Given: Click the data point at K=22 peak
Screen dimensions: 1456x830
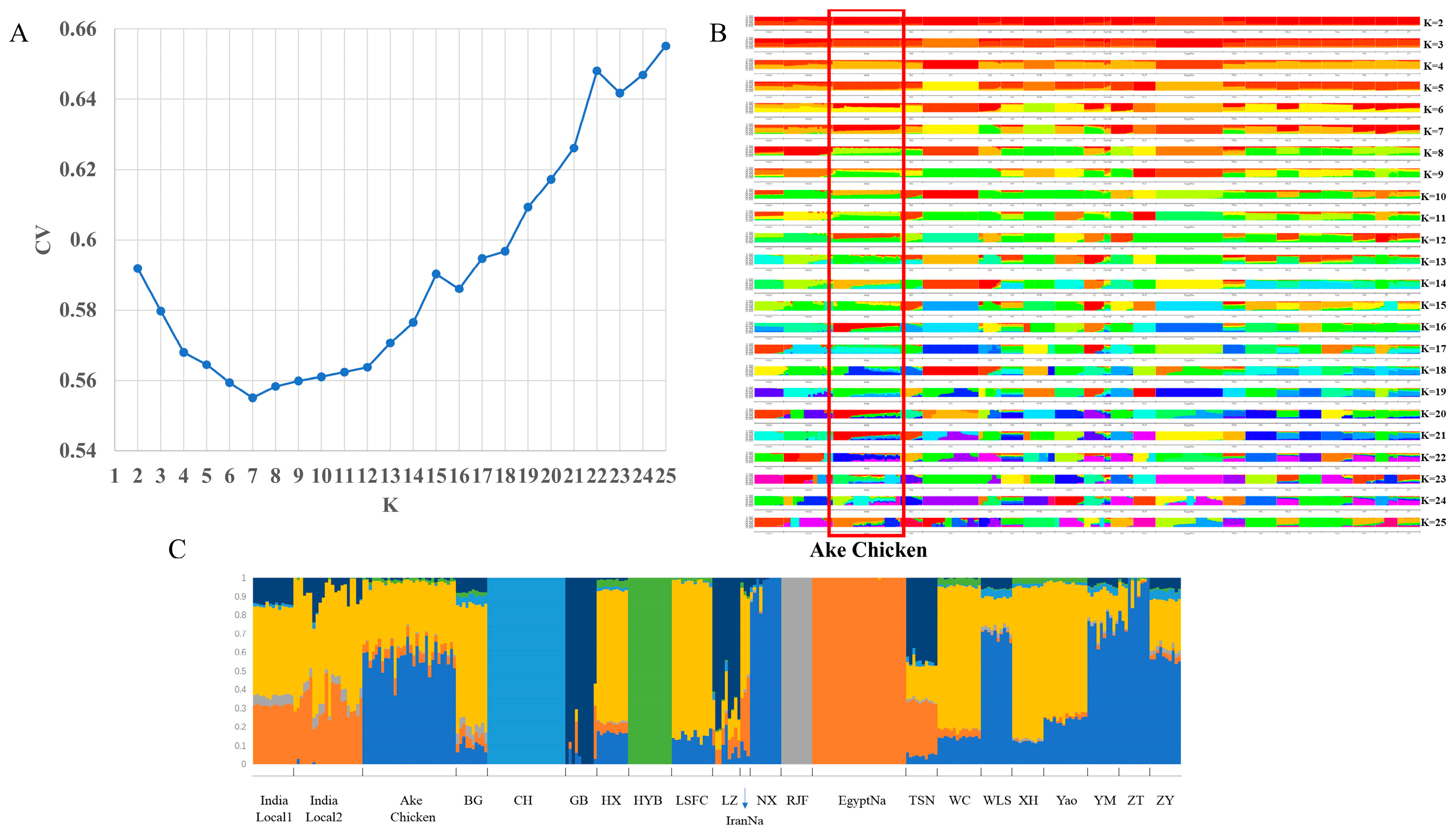Looking at the screenshot, I should tap(597, 71).
